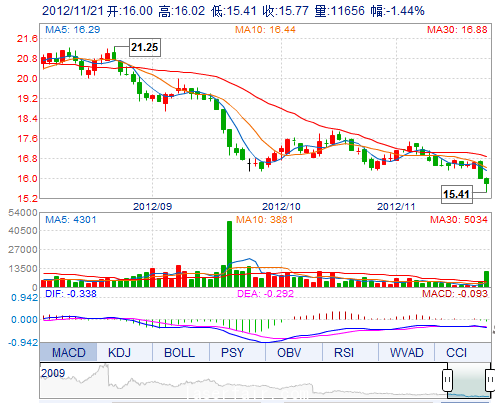Click the left range slider handle
The width and height of the screenshot is (495, 403).
pos(447,380)
